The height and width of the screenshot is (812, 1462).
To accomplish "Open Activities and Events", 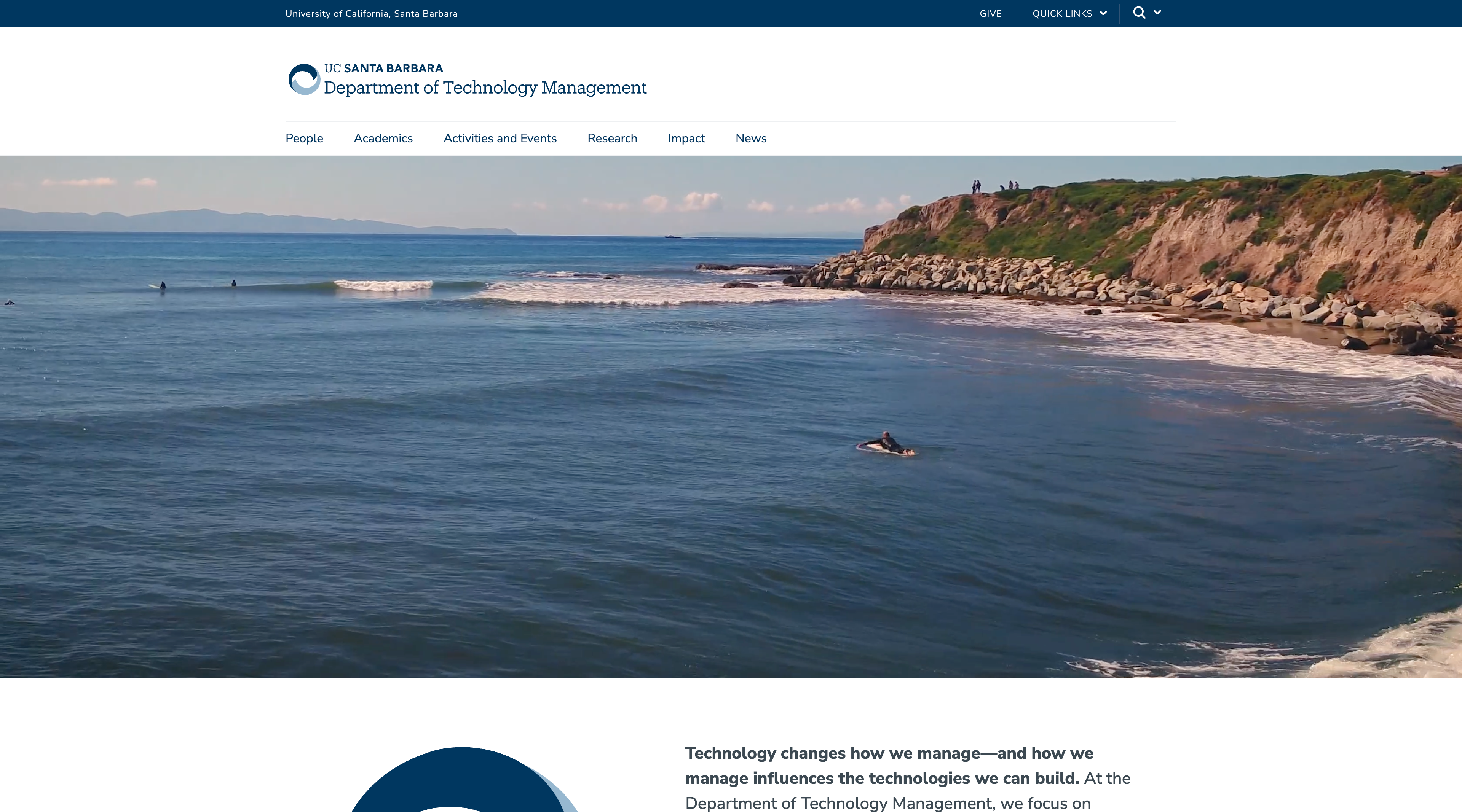I will [x=500, y=139].
